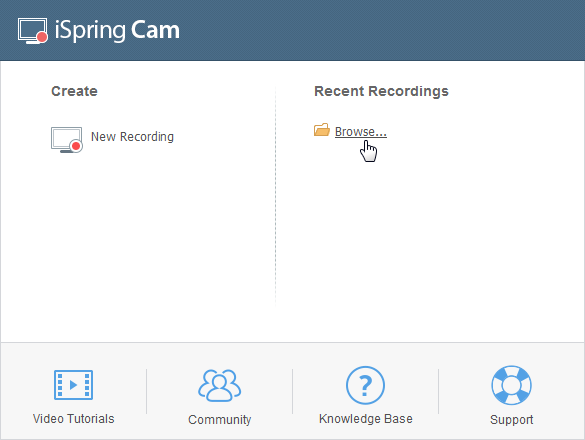This screenshot has width=585, height=440.
Task: Open the Knowledge Base question mark icon
Action: [x=365, y=385]
